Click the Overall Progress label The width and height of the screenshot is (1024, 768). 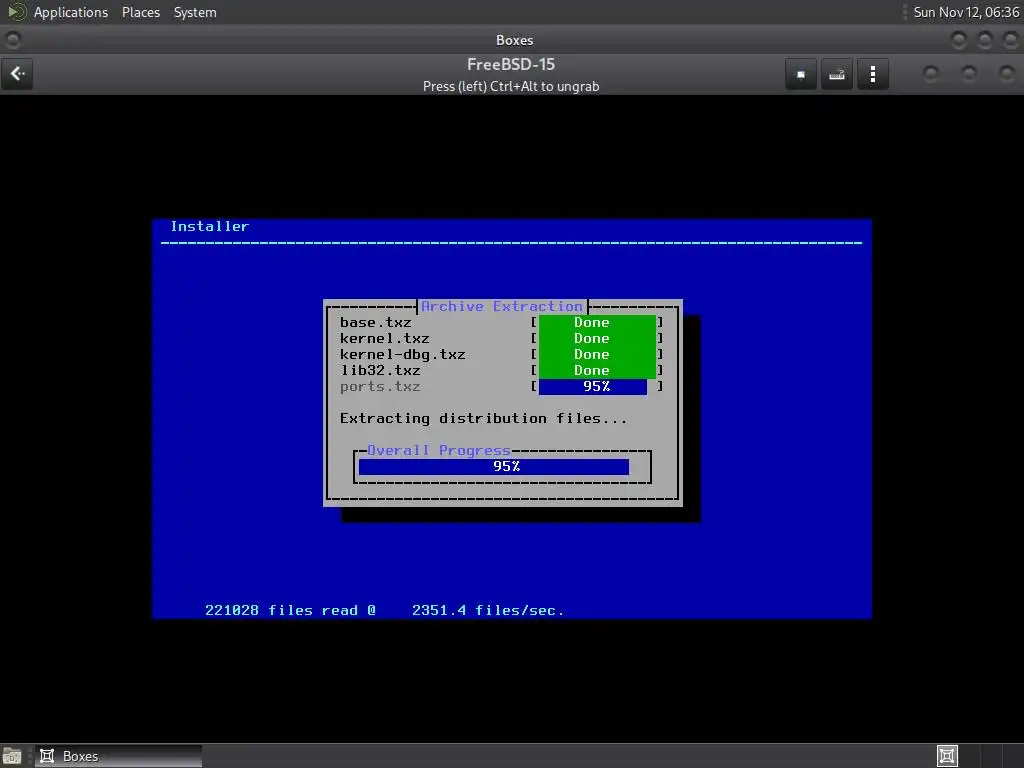(439, 451)
